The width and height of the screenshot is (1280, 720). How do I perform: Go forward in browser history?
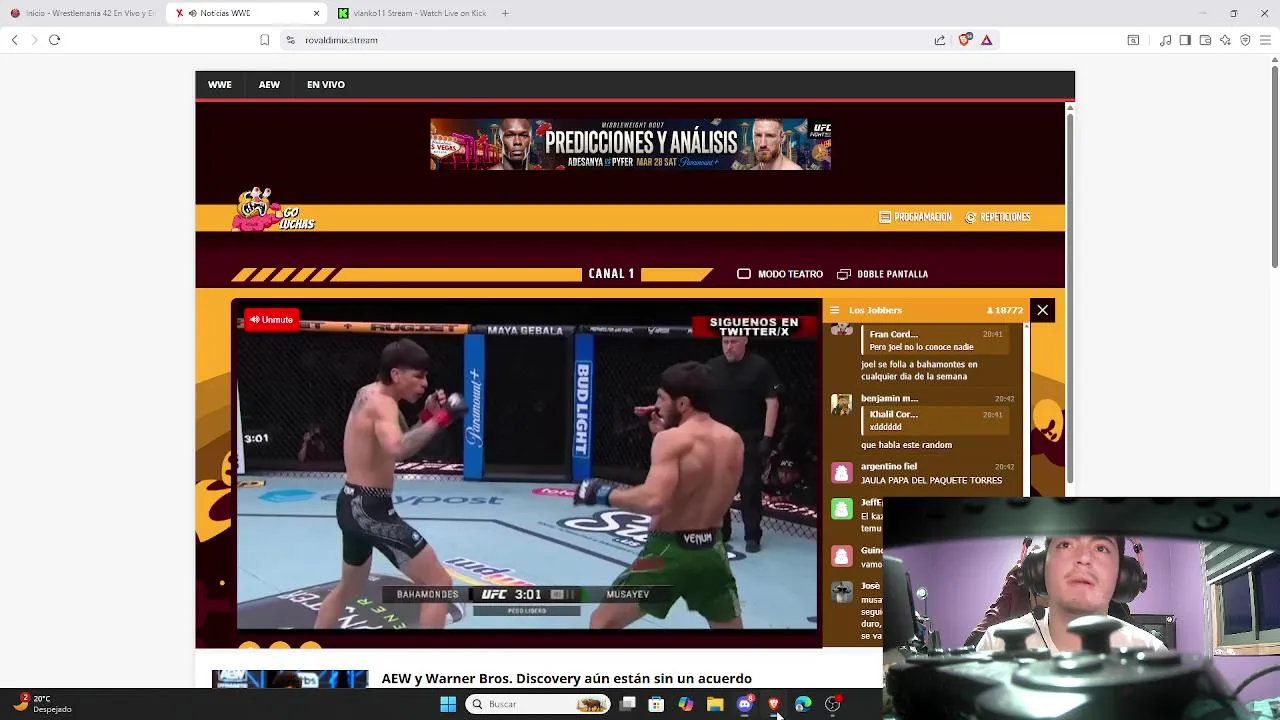pyautogui.click(x=34, y=40)
